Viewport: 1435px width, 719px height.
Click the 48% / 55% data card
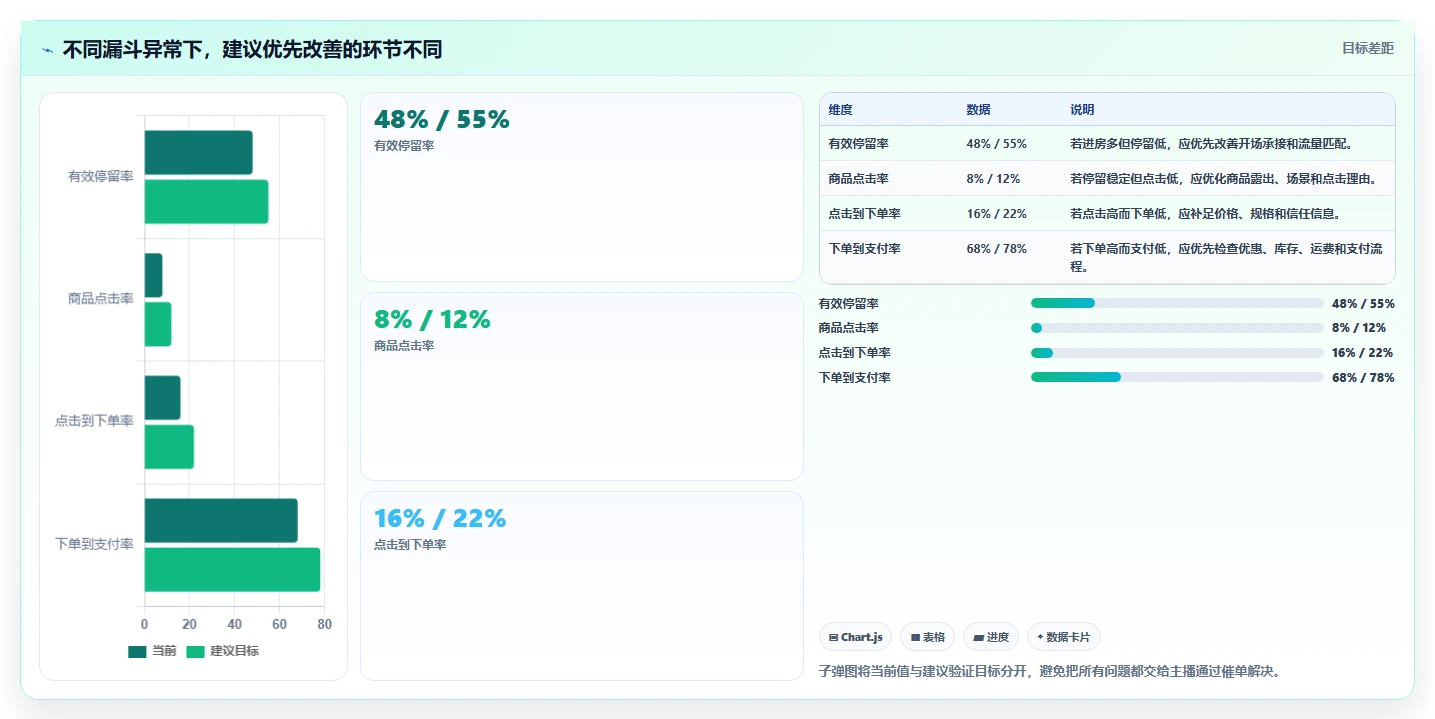[x=582, y=187]
